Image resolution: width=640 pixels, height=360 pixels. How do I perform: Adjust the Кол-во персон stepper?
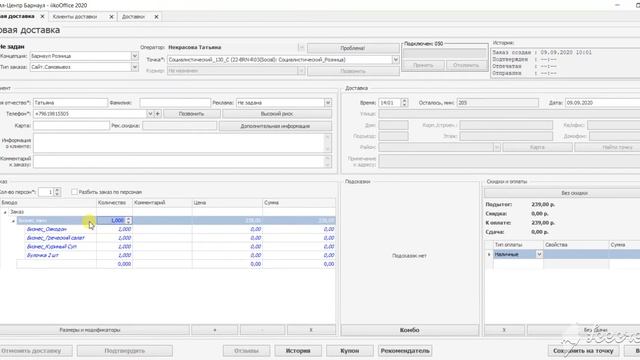(57, 192)
